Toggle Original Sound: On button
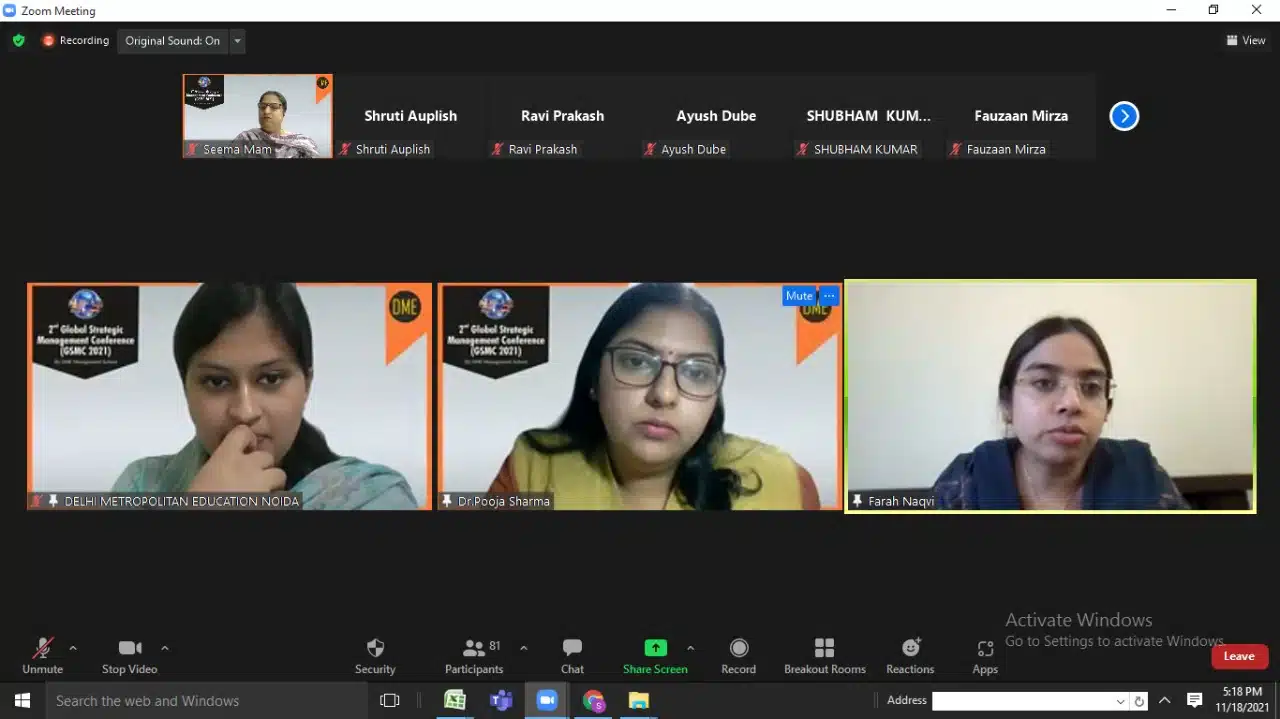 172,41
